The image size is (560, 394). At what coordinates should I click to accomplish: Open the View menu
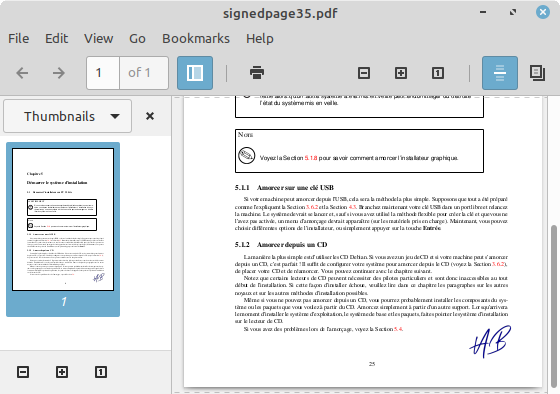pos(99,39)
